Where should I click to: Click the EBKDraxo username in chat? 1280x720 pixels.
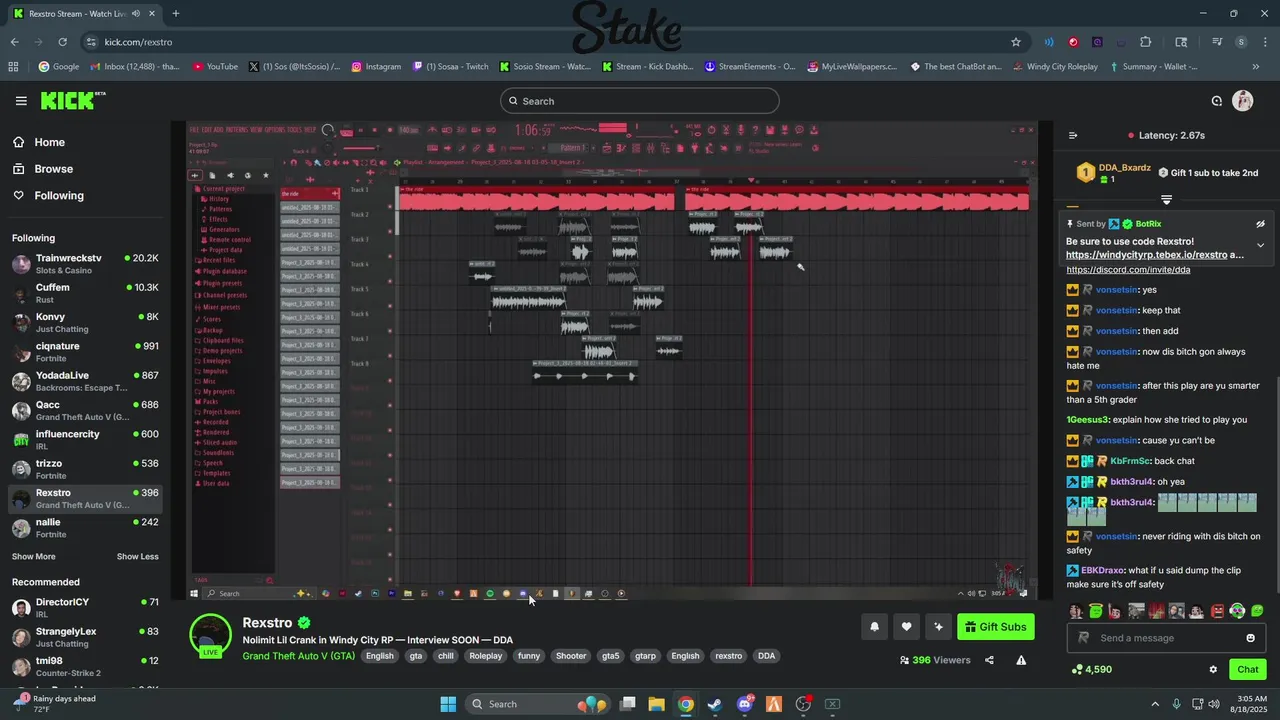(1103, 570)
